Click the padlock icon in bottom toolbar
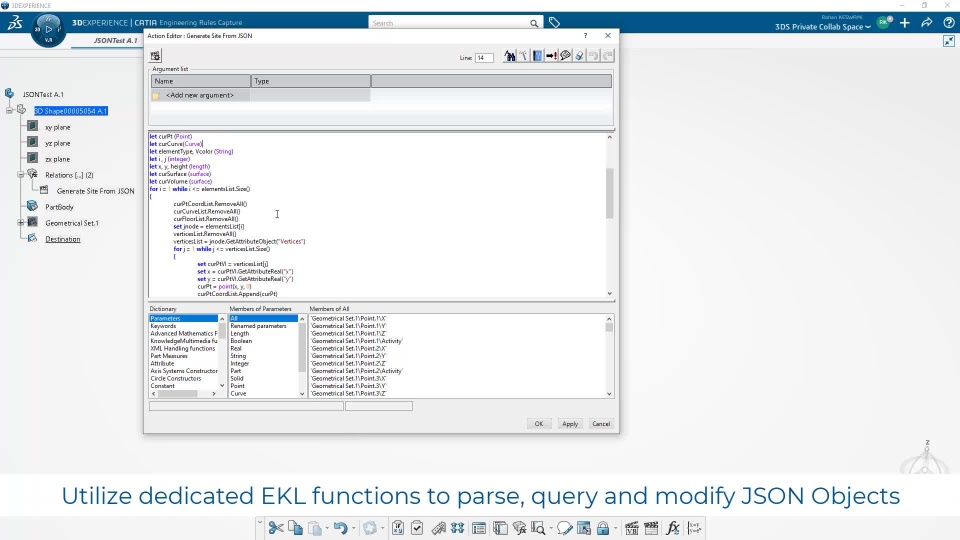 click(x=603, y=528)
